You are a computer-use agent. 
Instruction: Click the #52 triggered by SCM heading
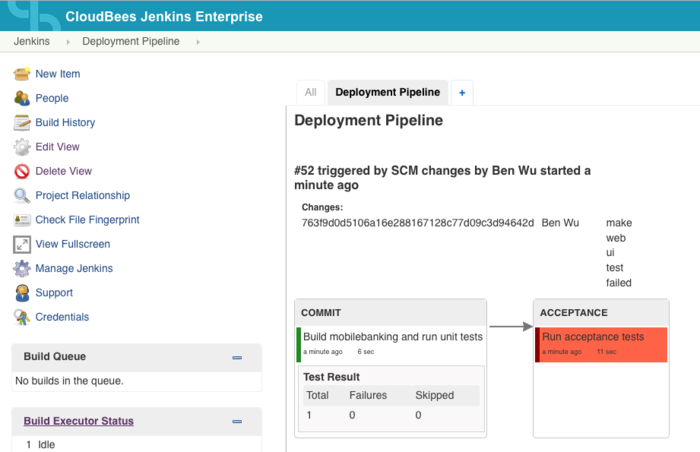tap(442, 178)
